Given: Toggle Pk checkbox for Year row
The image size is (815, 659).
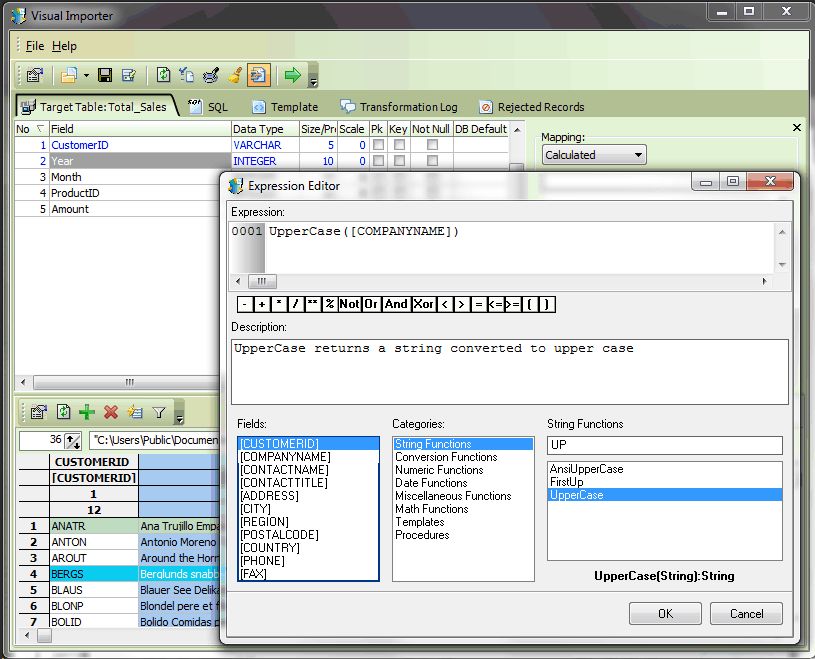Looking at the screenshot, I should click(379, 161).
